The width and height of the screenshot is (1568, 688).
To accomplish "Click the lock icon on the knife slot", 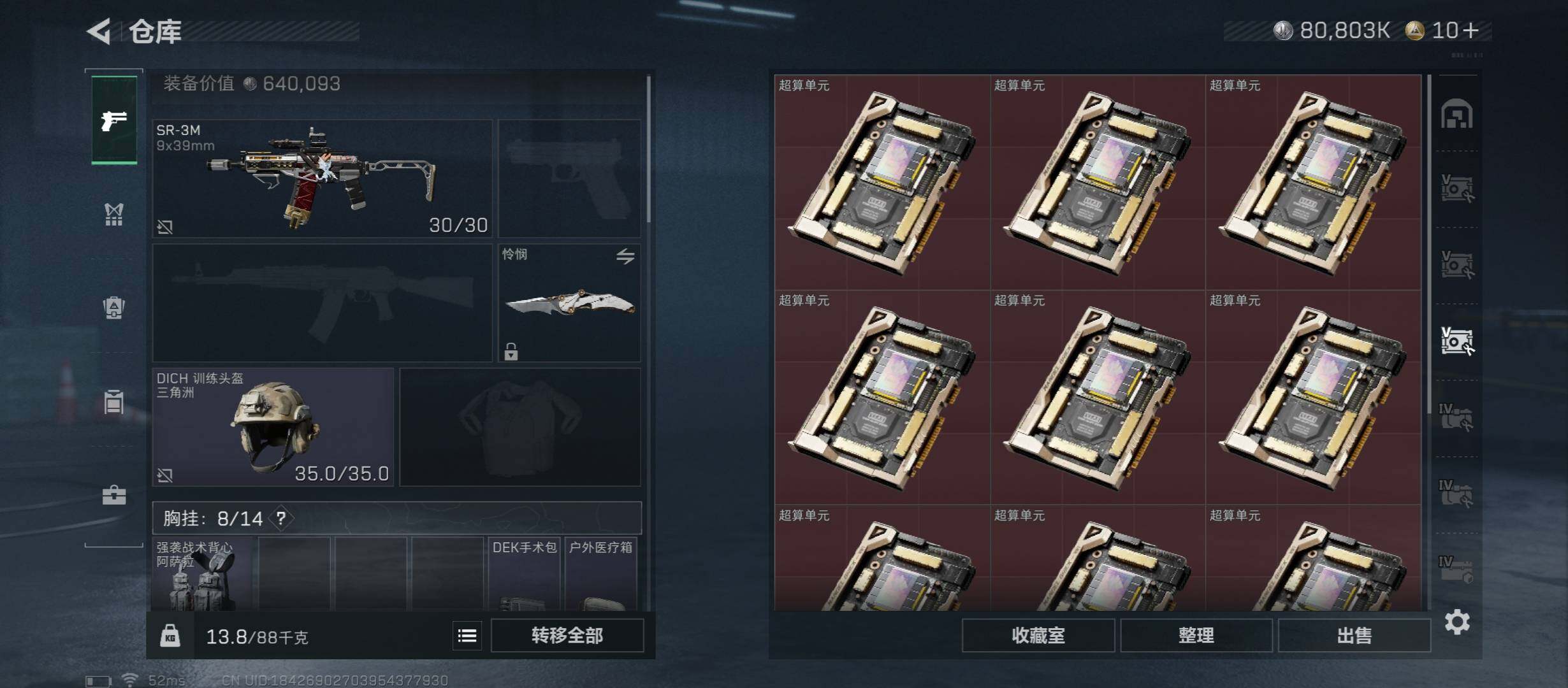I will pos(511,351).
